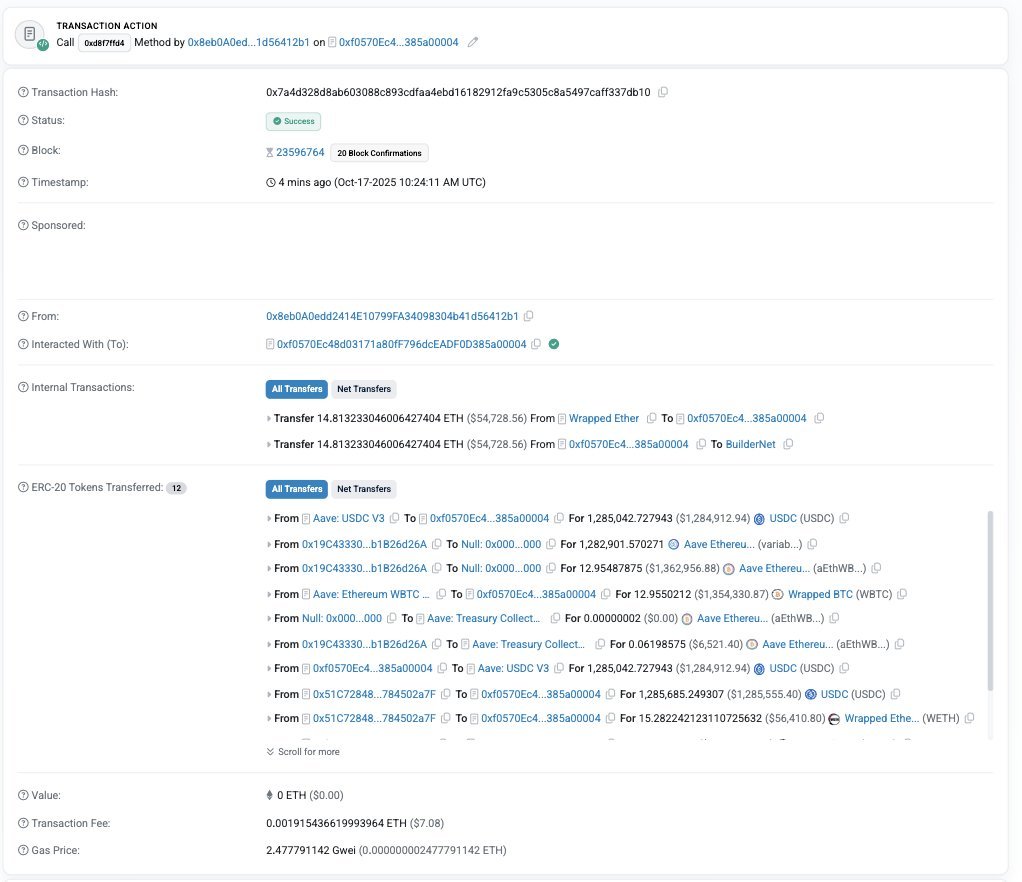Copy the transaction hash to clipboard
1022x882 pixels.
click(x=663, y=92)
